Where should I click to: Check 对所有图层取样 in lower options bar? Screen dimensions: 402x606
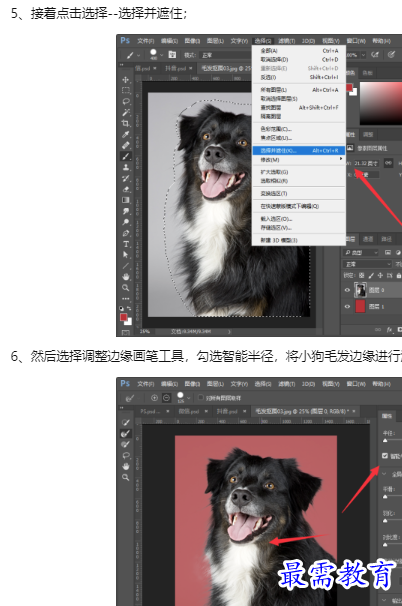tap(201, 397)
